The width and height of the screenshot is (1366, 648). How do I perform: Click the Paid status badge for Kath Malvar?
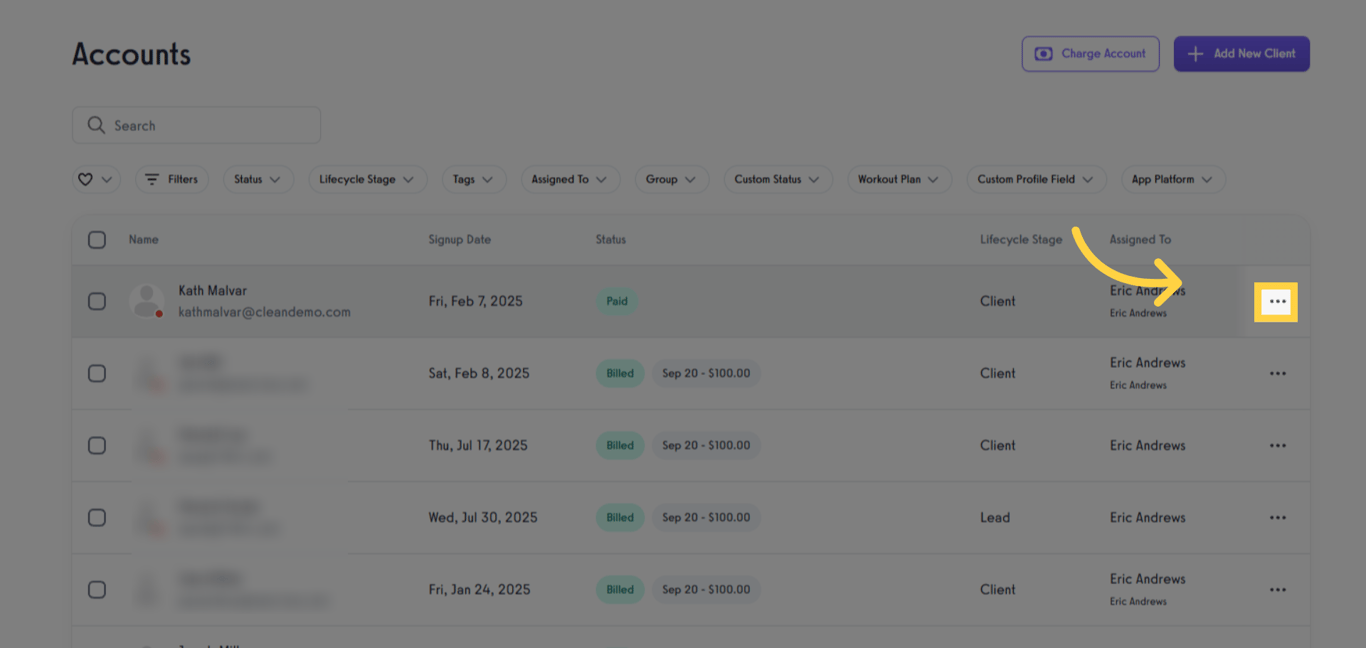click(x=617, y=301)
